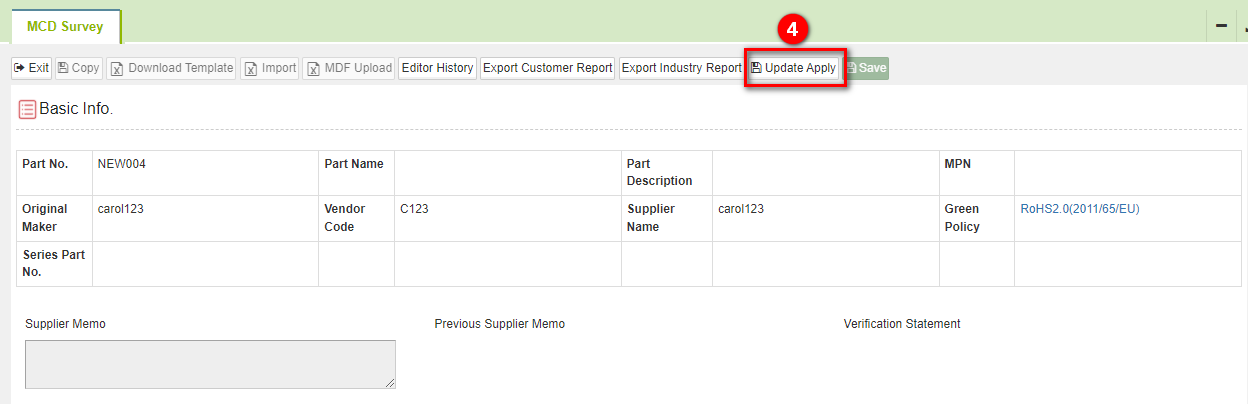This screenshot has height=404, width=1248.
Task: Click the Import excel button
Action: (269, 68)
